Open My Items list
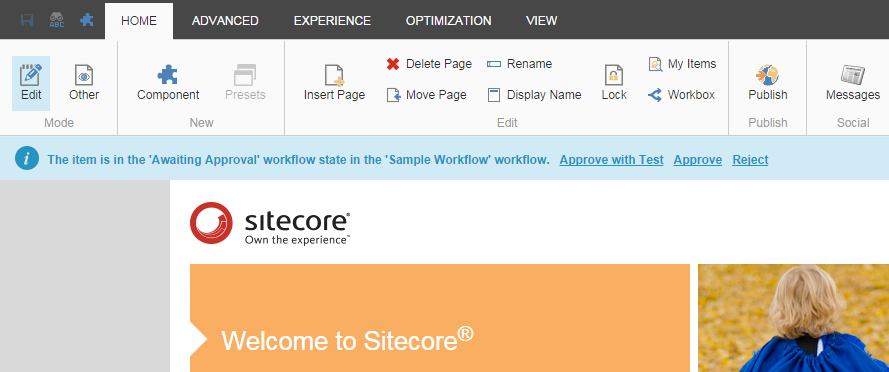Screen dimensions: 889x372 [x=683, y=64]
